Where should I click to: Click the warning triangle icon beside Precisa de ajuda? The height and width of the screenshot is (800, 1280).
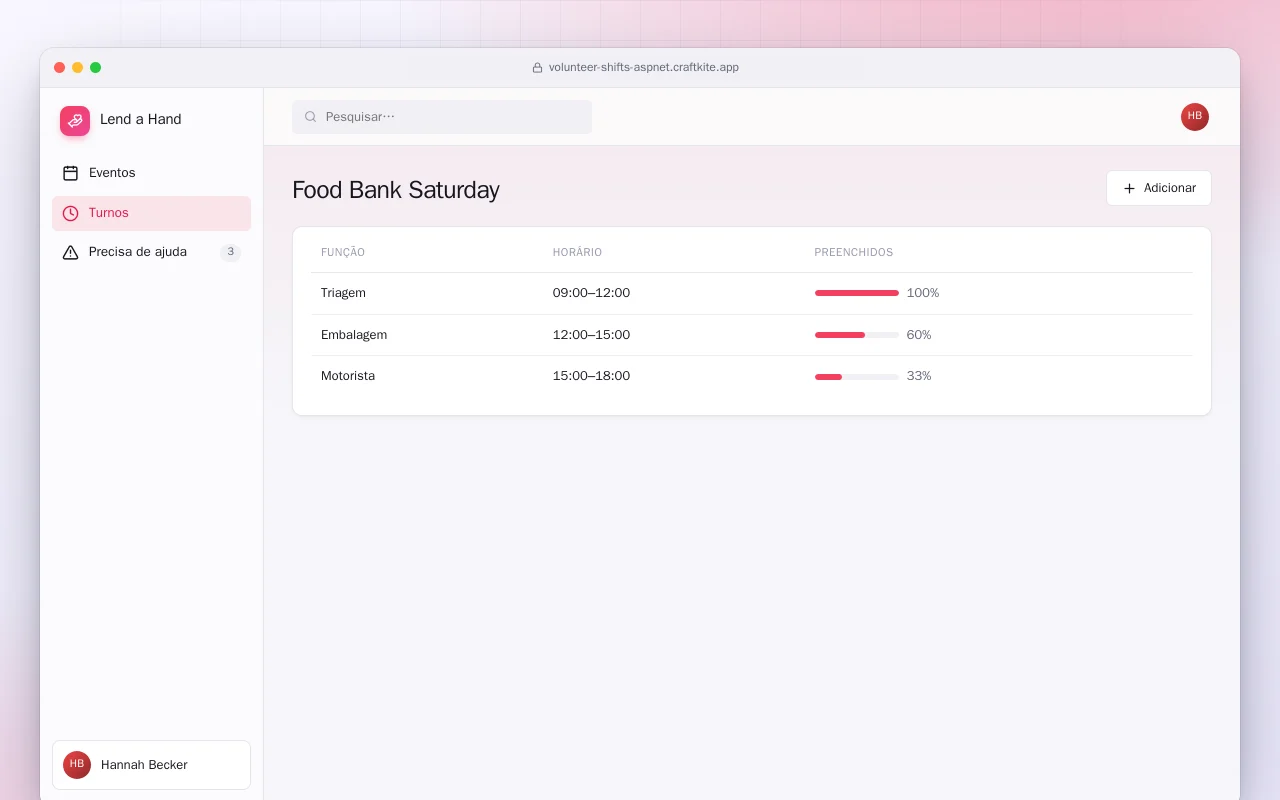pos(70,252)
